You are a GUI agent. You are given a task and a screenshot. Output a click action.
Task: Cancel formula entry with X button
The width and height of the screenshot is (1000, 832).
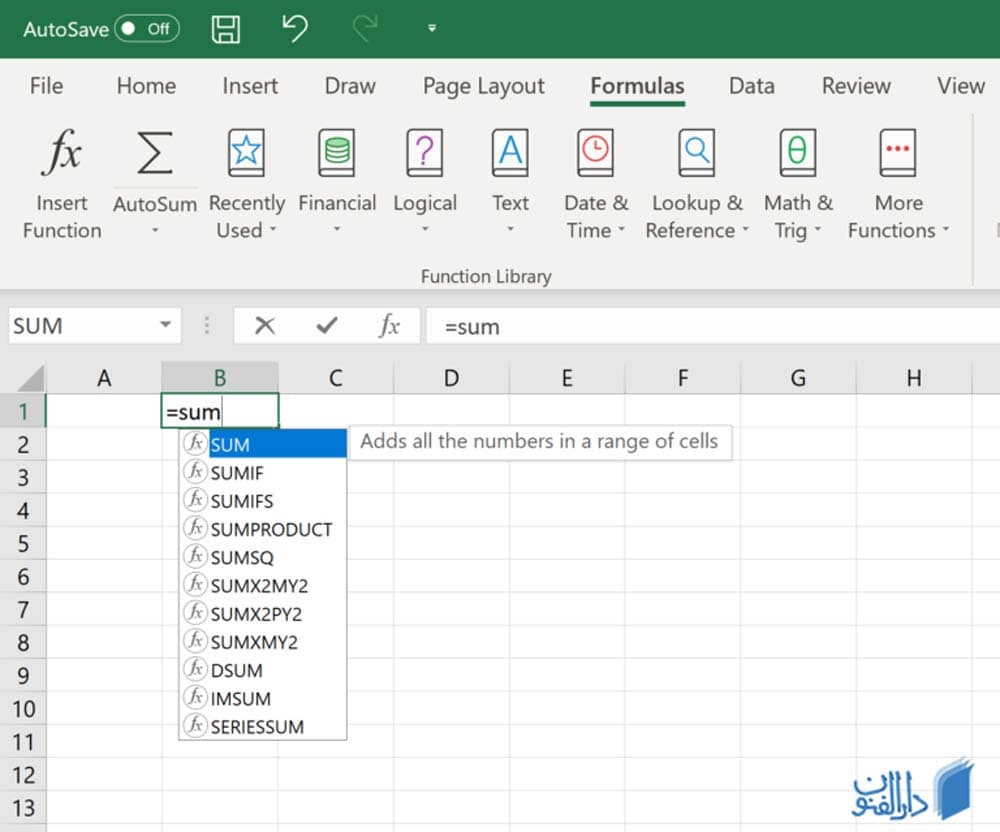[x=264, y=326]
